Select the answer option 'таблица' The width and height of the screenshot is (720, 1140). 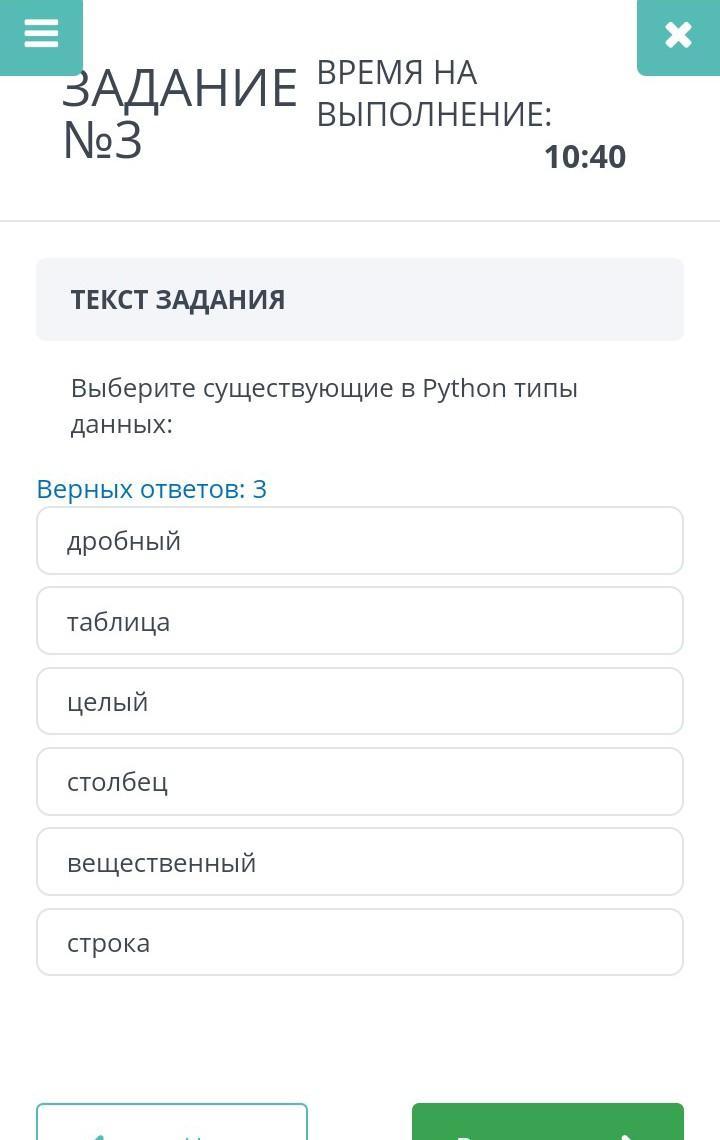tap(359, 621)
